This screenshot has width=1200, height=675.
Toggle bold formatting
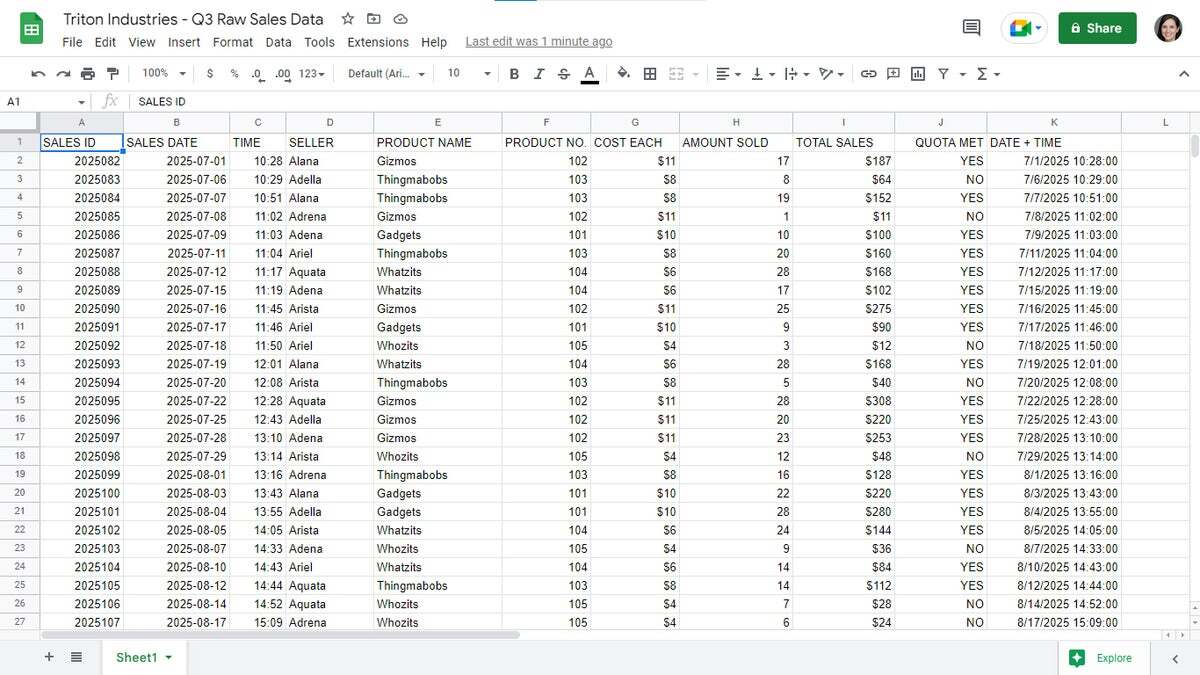(514, 74)
